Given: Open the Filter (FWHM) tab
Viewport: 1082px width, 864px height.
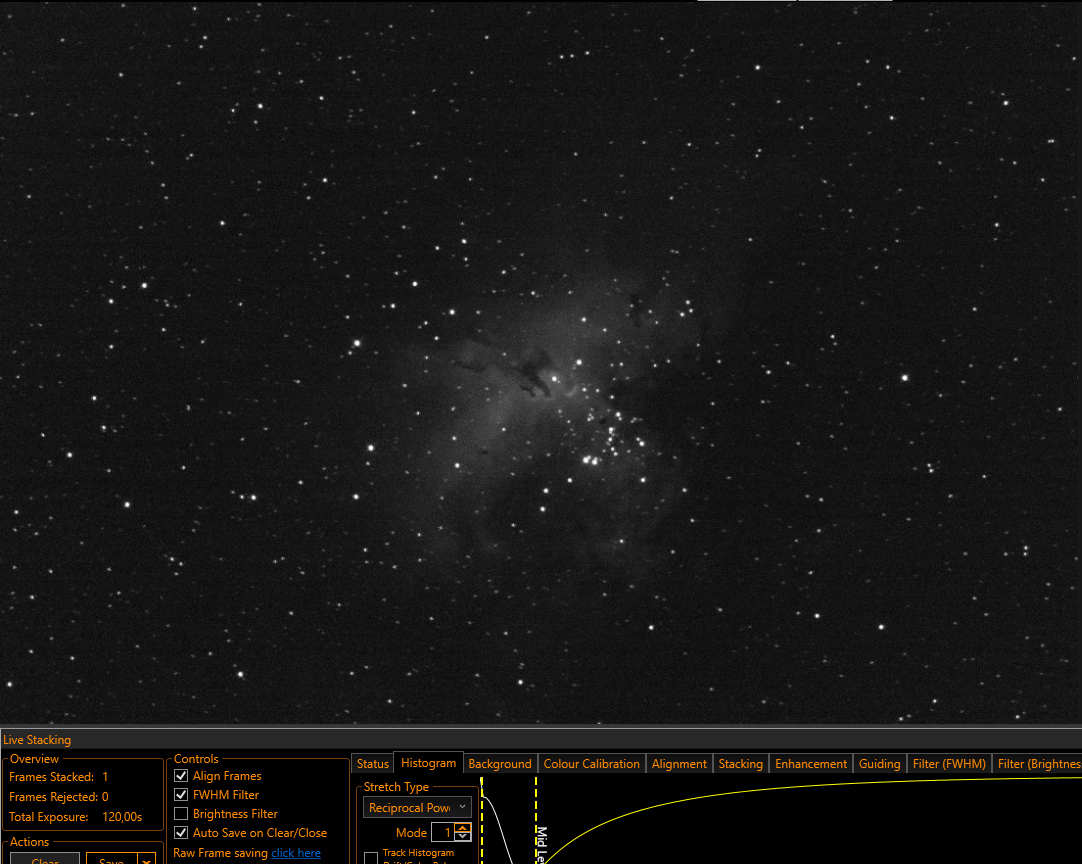Looking at the screenshot, I should click(x=949, y=763).
